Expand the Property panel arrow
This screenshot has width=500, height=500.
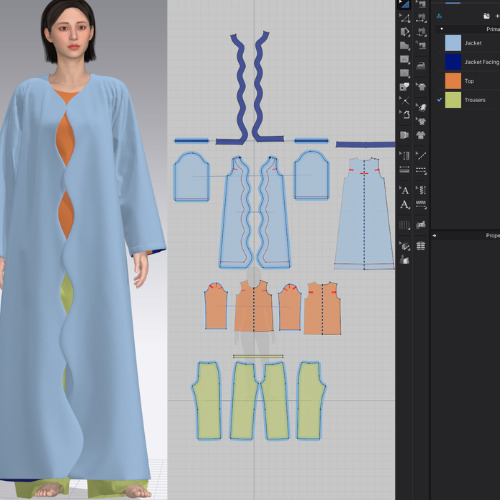pos(434,236)
